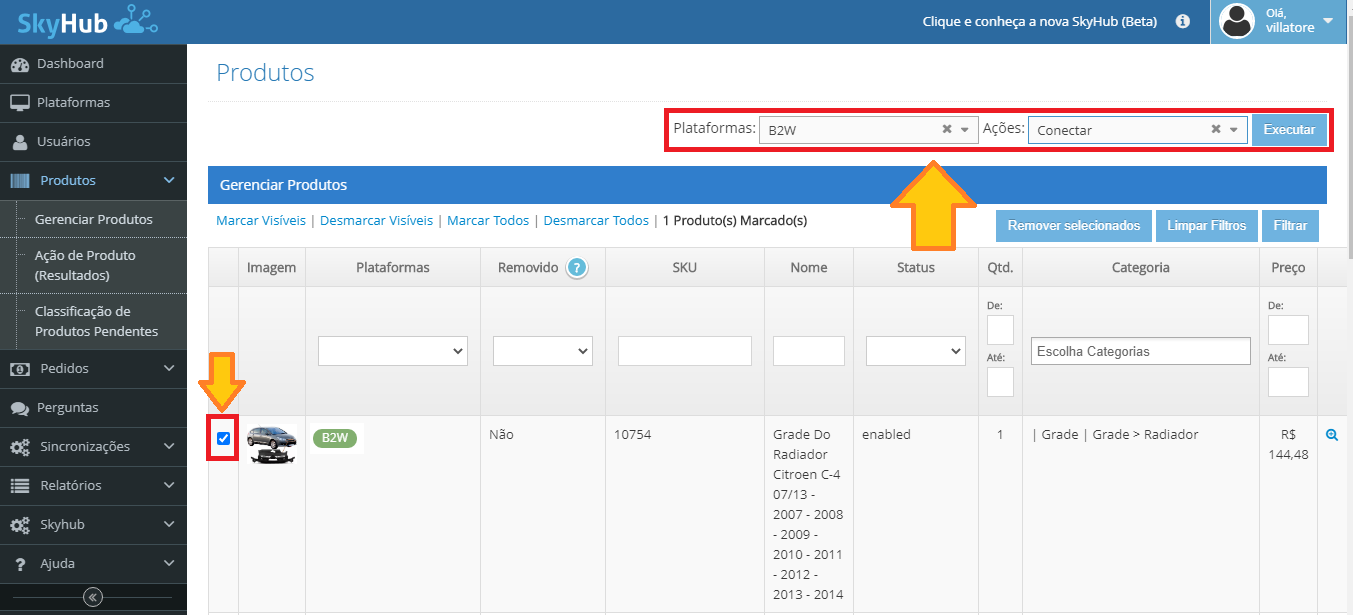This screenshot has width=1353, height=615.
Task: Clear the Conectar action selection
Action: click(1216, 129)
